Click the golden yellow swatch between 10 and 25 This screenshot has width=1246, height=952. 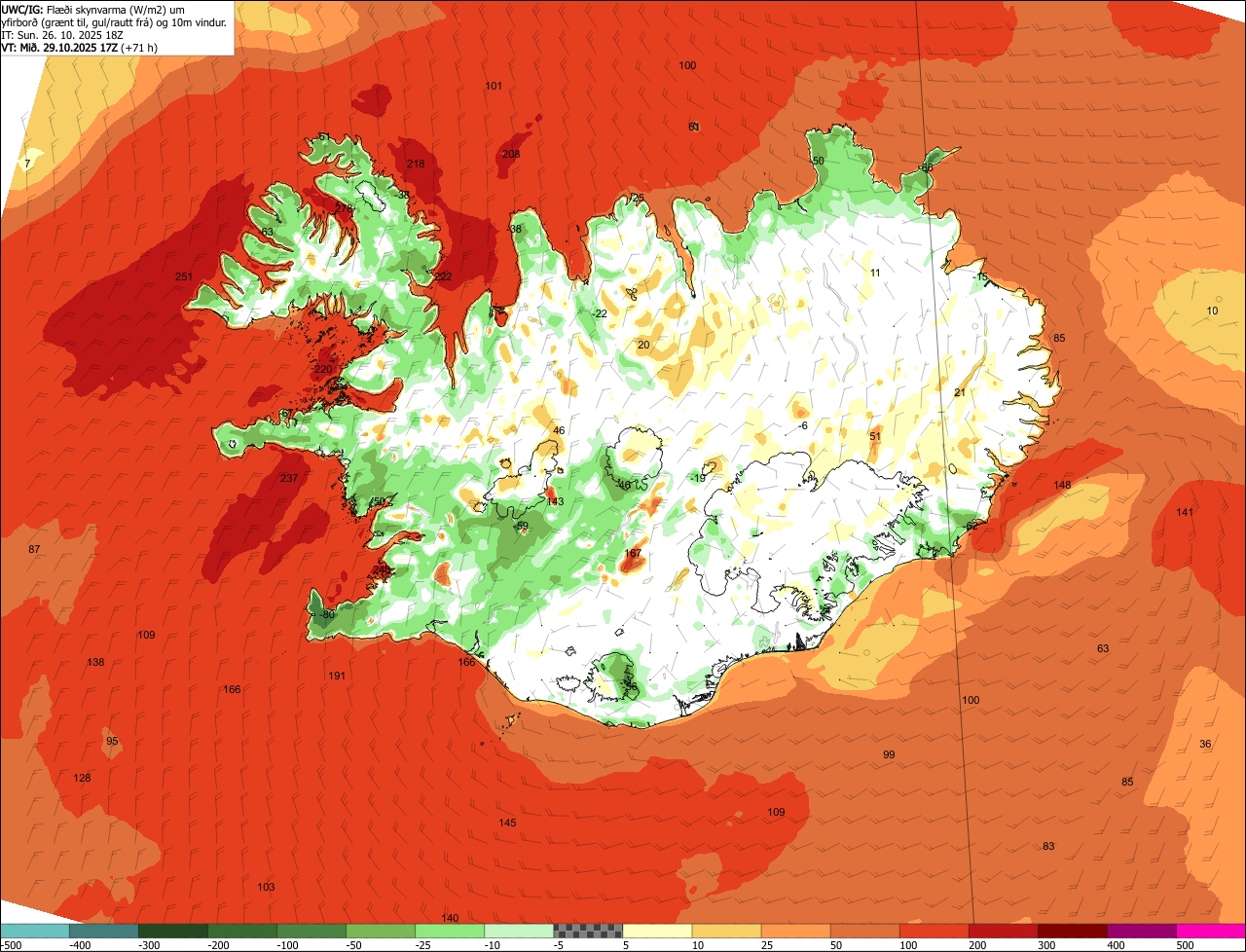point(726,931)
